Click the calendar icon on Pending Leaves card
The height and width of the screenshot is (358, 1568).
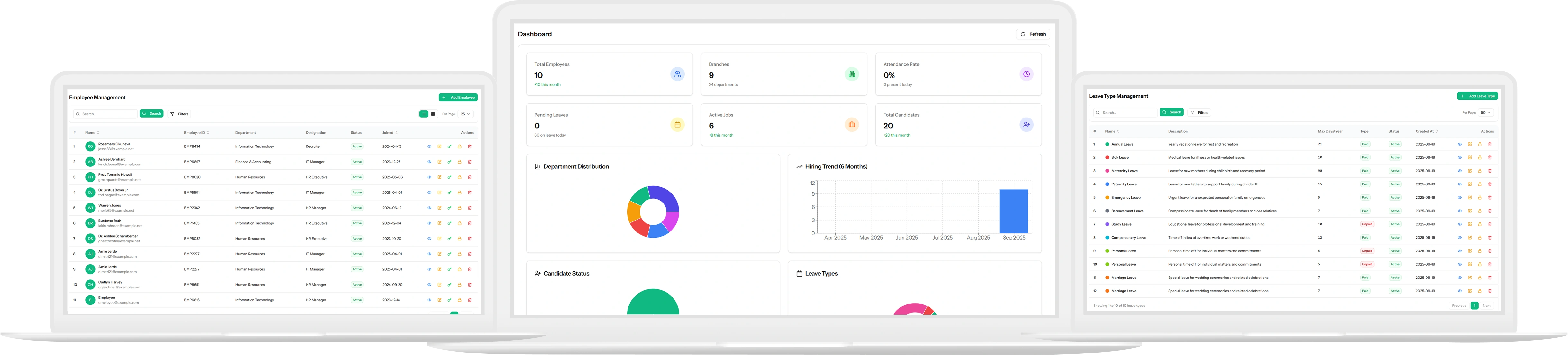[677, 124]
